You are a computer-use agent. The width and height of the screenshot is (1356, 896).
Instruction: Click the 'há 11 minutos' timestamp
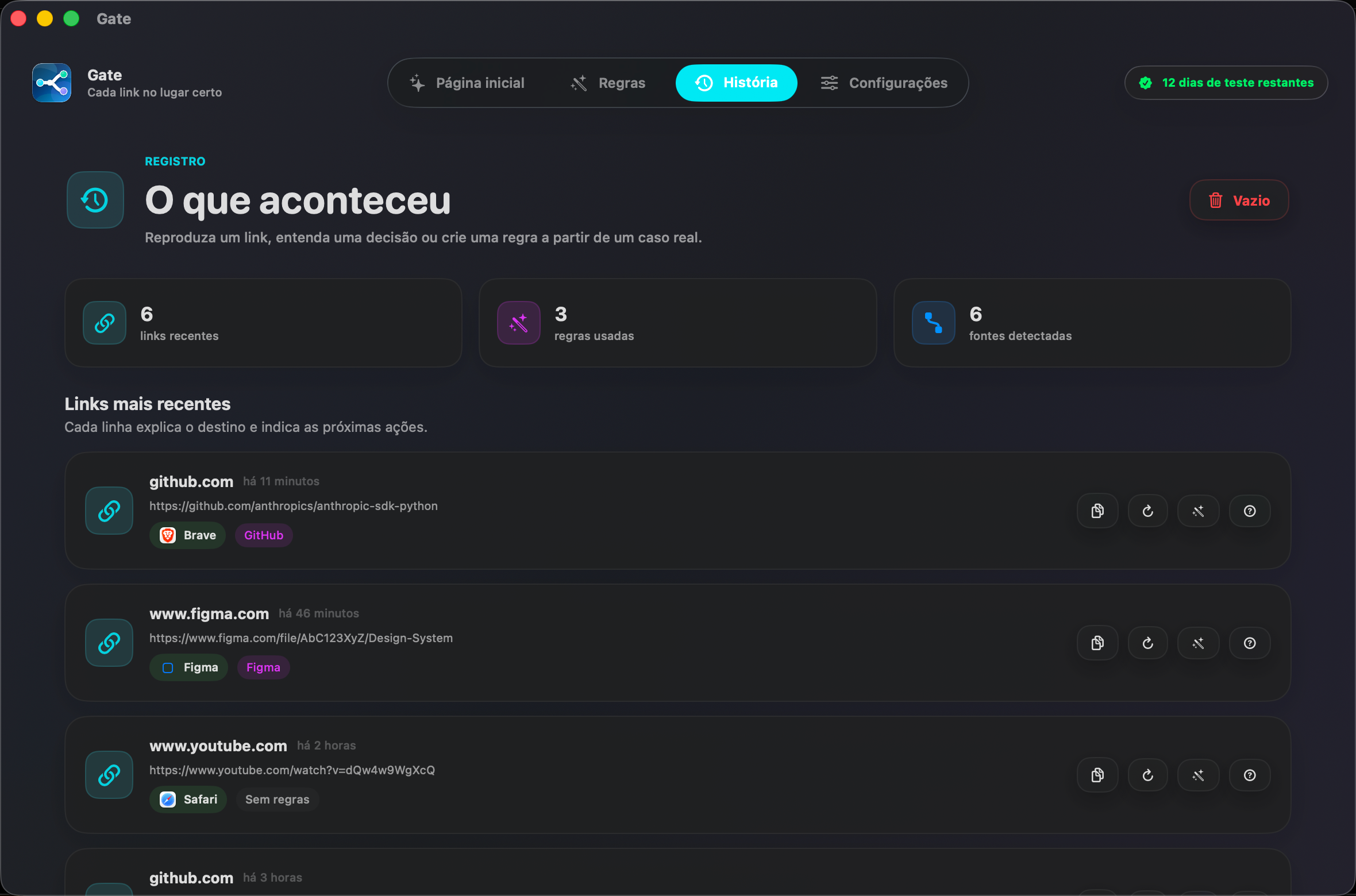click(x=281, y=481)
